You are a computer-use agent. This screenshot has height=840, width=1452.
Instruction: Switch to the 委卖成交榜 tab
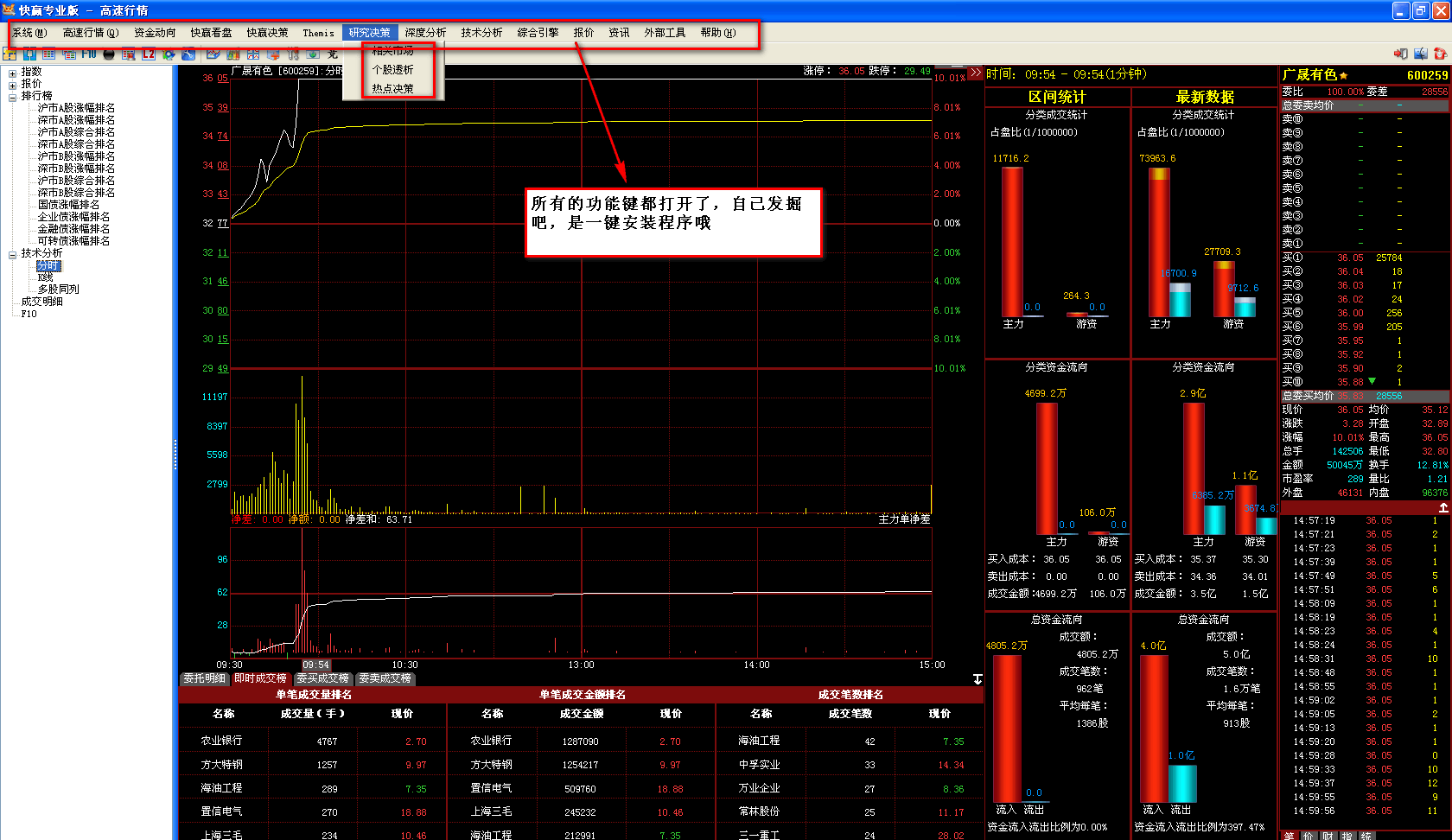click(385, 678)
